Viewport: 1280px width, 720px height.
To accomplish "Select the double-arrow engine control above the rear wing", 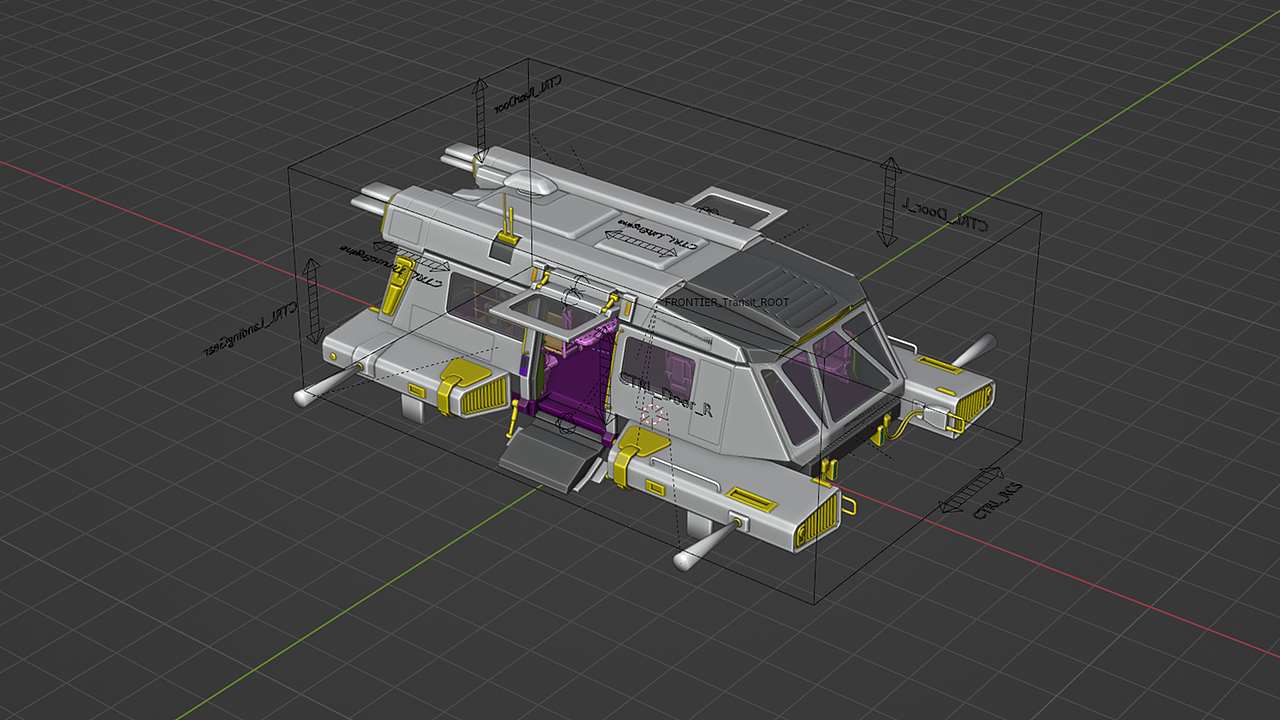I will 411,256.
